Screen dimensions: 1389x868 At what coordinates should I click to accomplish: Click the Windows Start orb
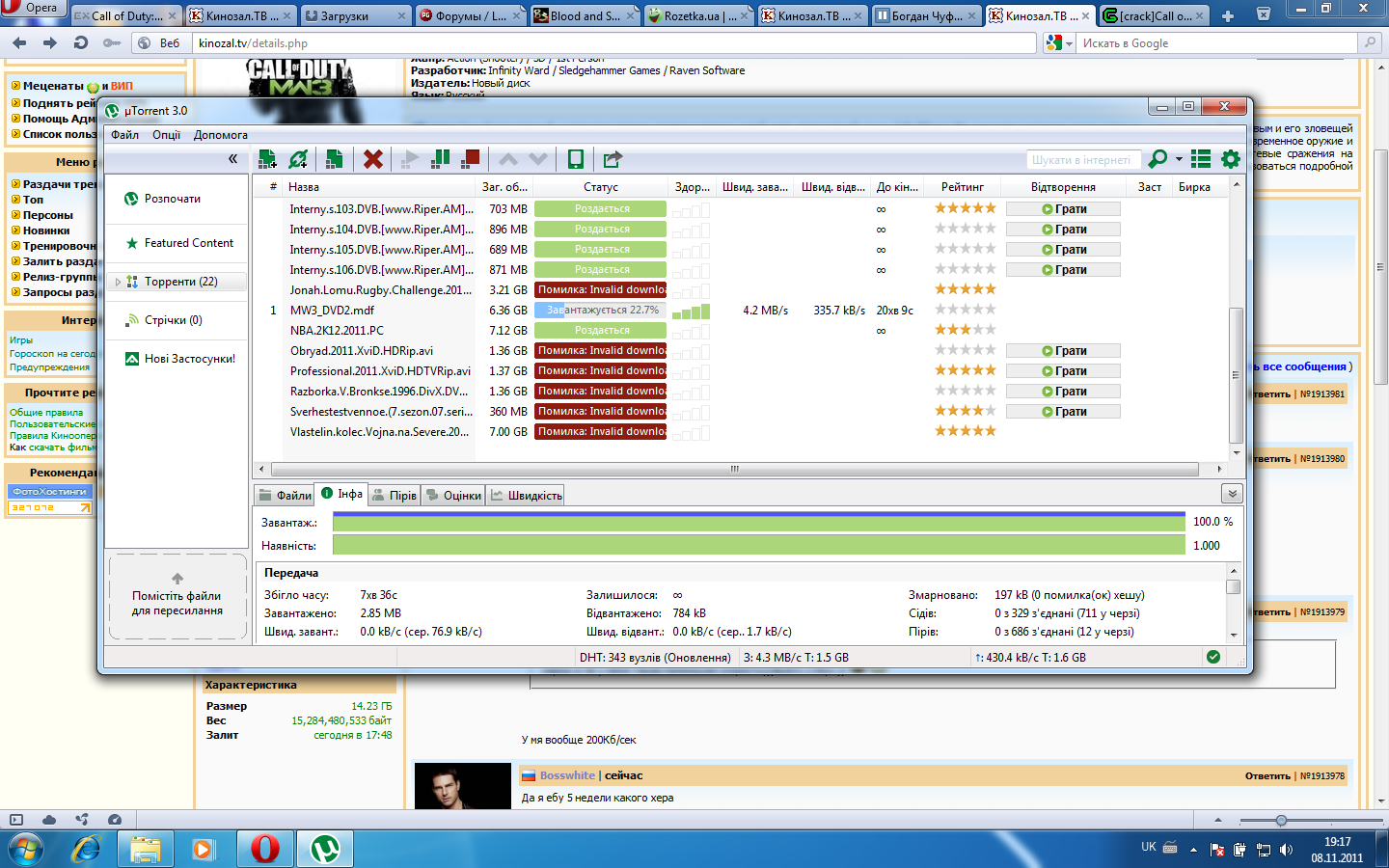[x=26, y=849]
